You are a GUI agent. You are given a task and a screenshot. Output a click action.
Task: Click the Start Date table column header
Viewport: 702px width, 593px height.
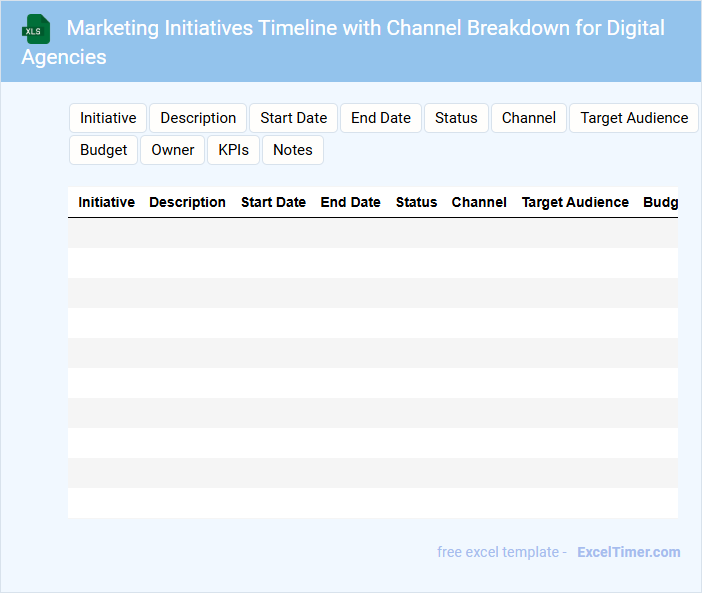pos(273,202)
